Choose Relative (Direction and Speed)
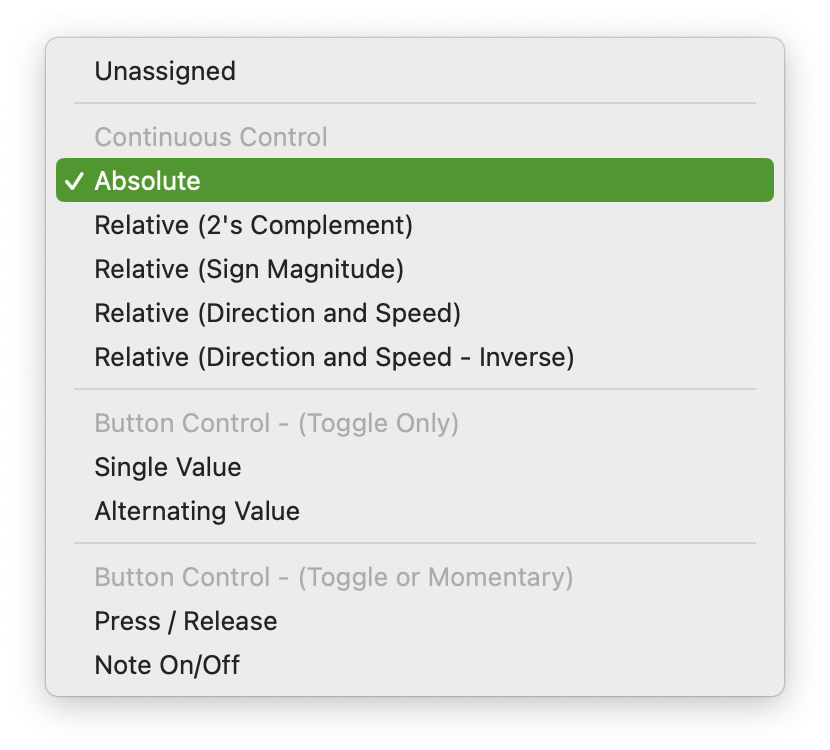 point(414,313)
